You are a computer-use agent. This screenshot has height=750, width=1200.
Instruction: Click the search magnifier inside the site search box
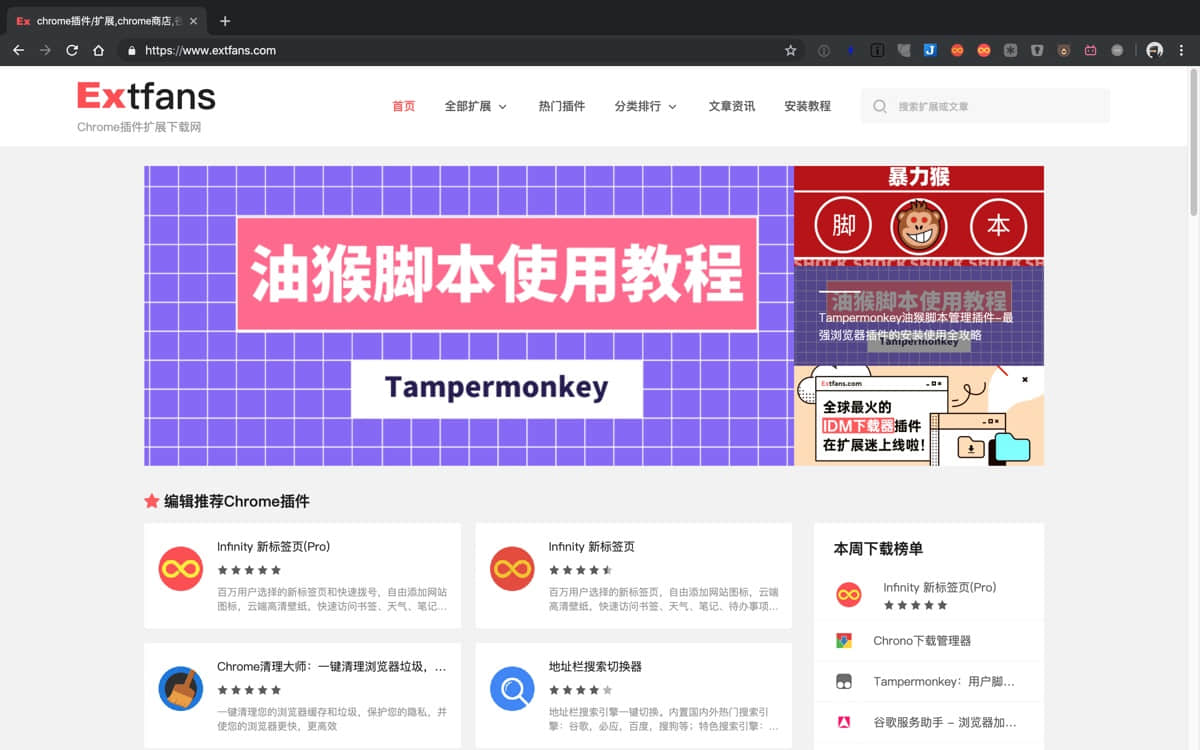coord(879,106)
